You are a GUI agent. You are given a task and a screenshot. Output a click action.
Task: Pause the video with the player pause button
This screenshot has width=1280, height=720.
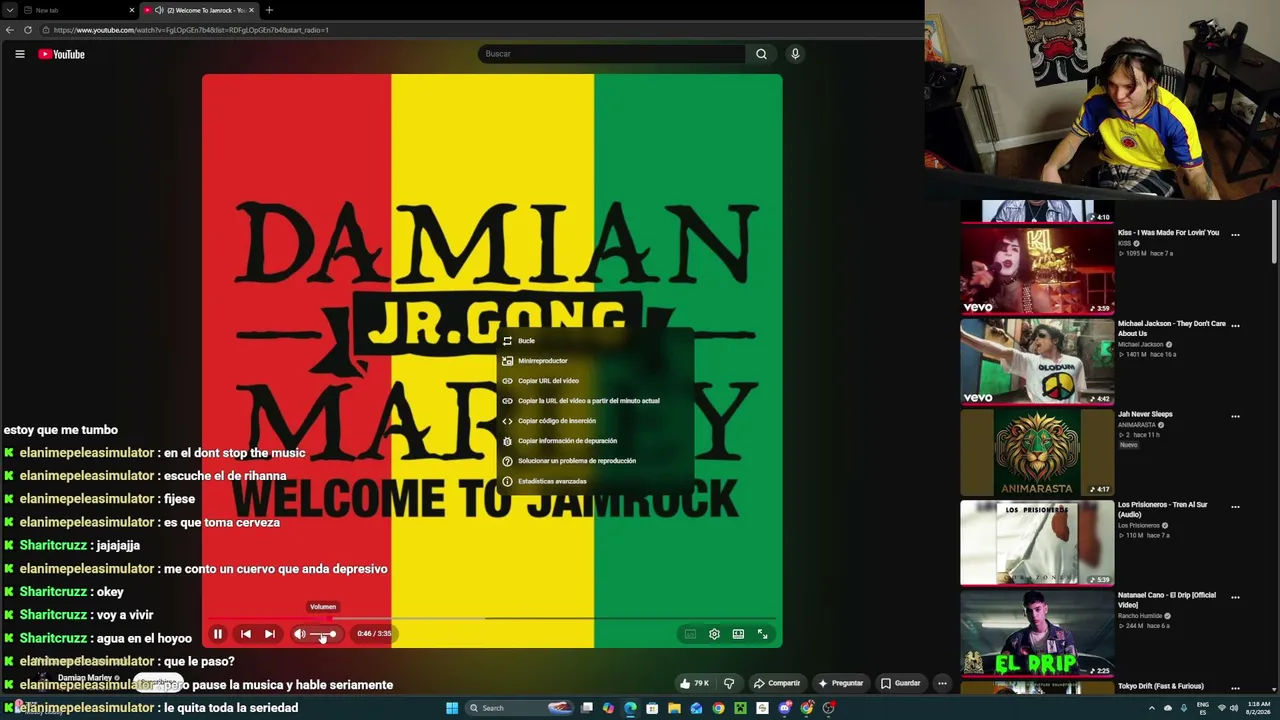click(218, 634)
